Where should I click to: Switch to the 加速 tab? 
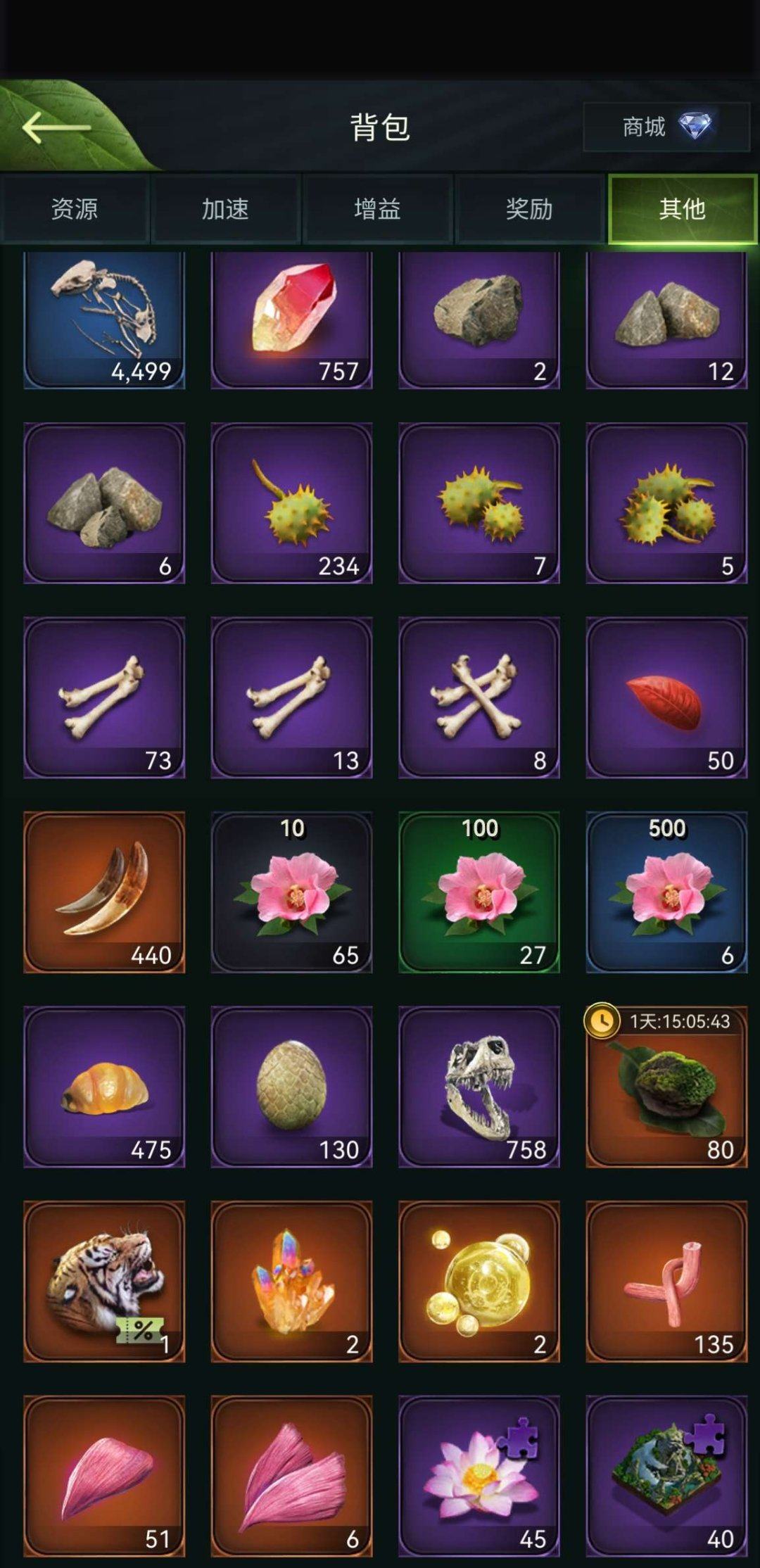225,209
